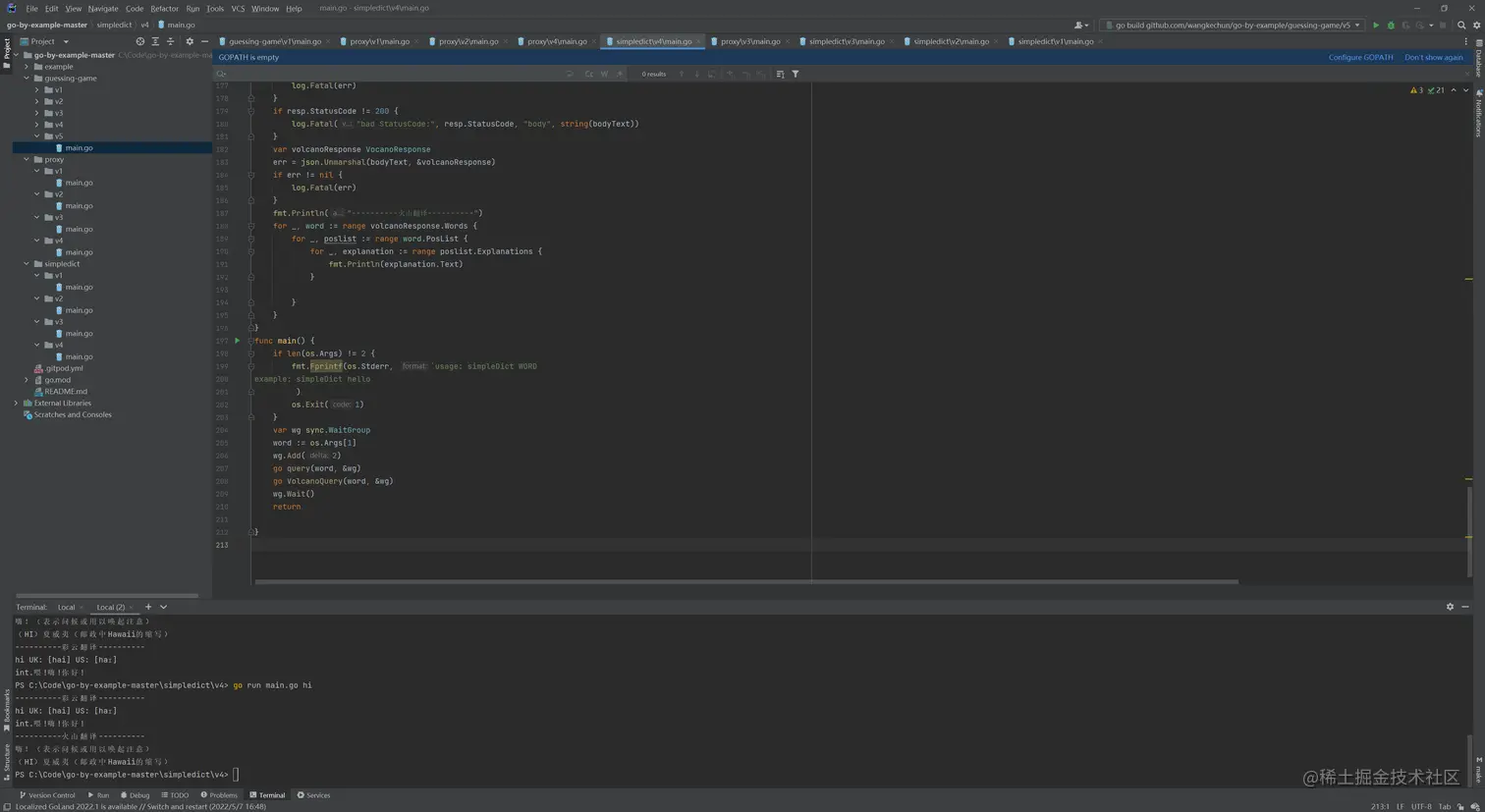
Task: Toggle Match Case in find bar
Action: 588,74
